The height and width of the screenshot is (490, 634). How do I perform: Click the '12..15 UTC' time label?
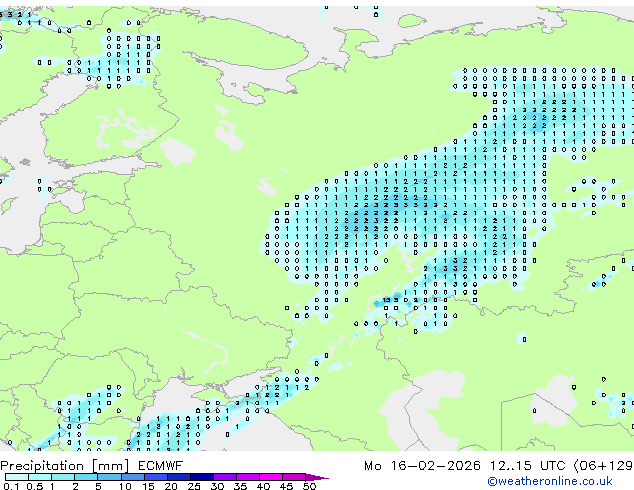527,466
